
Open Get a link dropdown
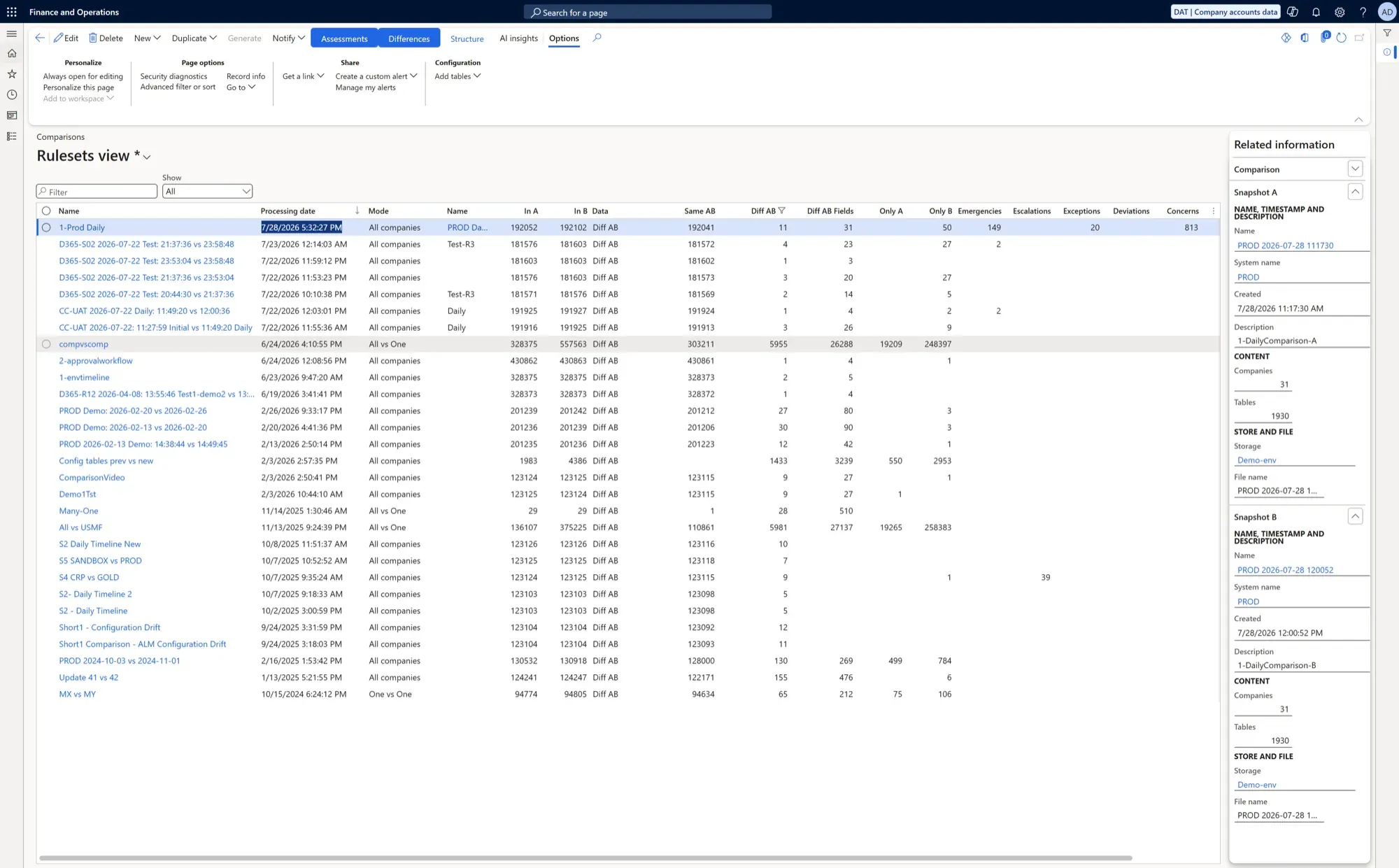(303, 76)
